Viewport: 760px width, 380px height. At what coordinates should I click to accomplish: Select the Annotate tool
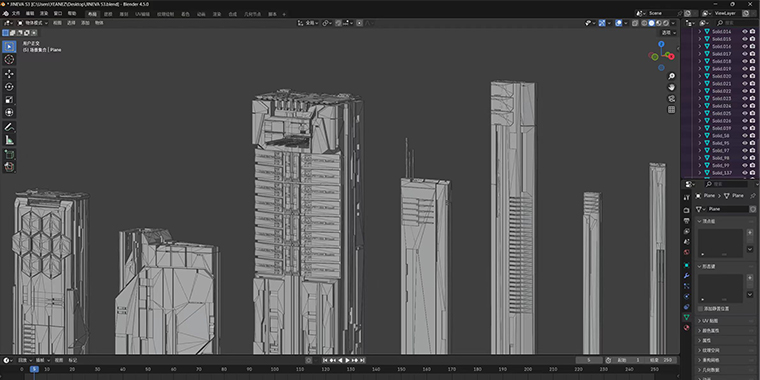click(x=9, y=127)
